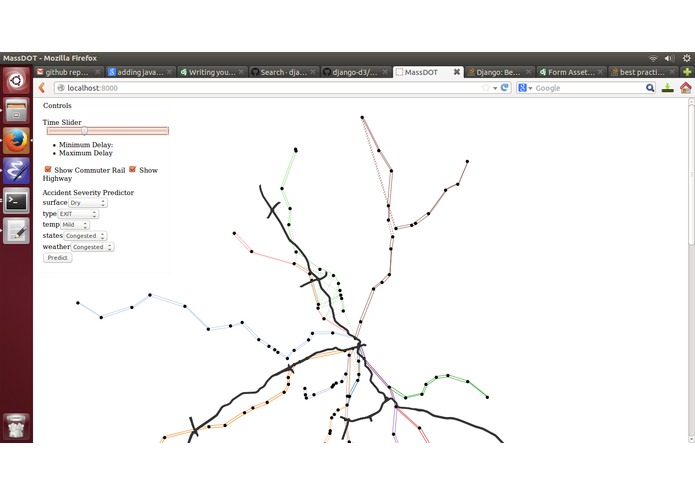Open the Files manager in the launcher
The height and width of the screenshot is (494, 695).
coord(16,110)
